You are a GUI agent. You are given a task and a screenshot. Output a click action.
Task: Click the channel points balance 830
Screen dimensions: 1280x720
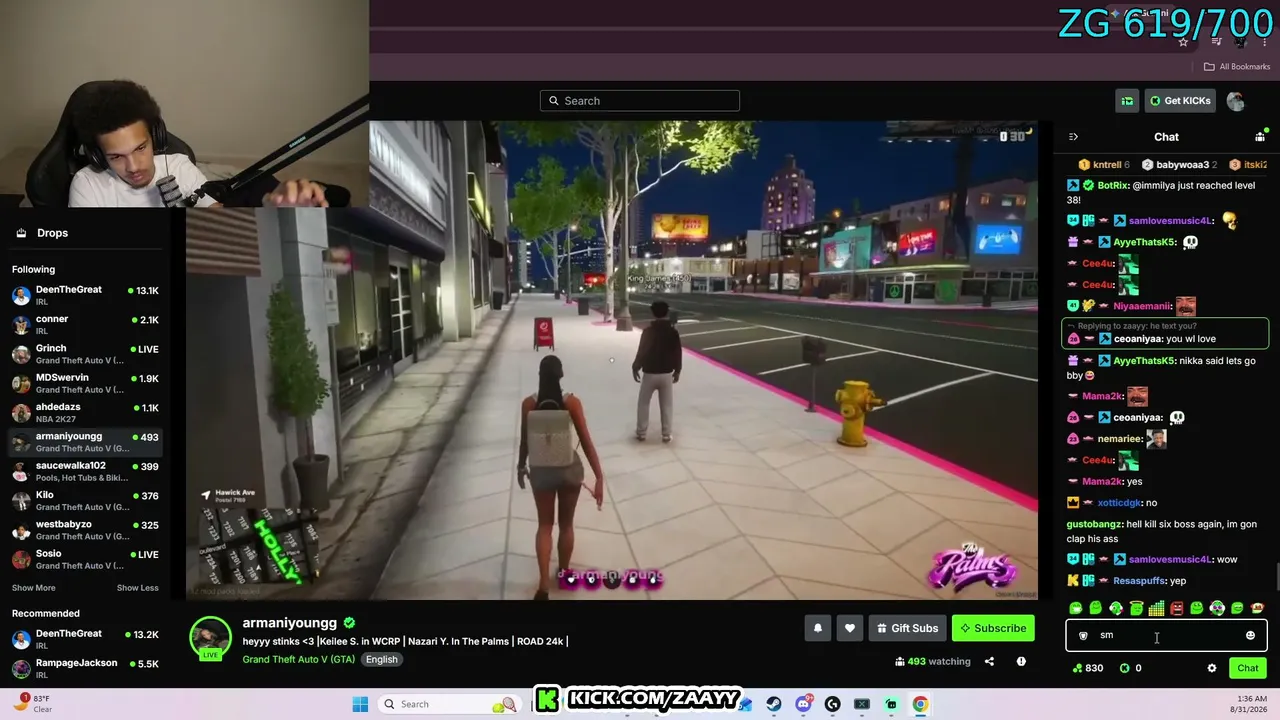1087,668
